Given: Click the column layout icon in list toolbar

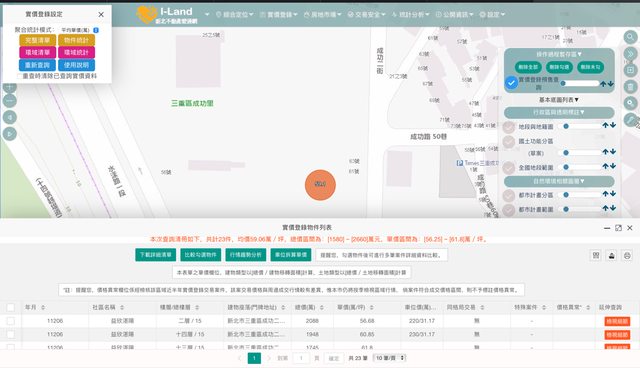Looking at the screenshot, I should pos(596,256).
